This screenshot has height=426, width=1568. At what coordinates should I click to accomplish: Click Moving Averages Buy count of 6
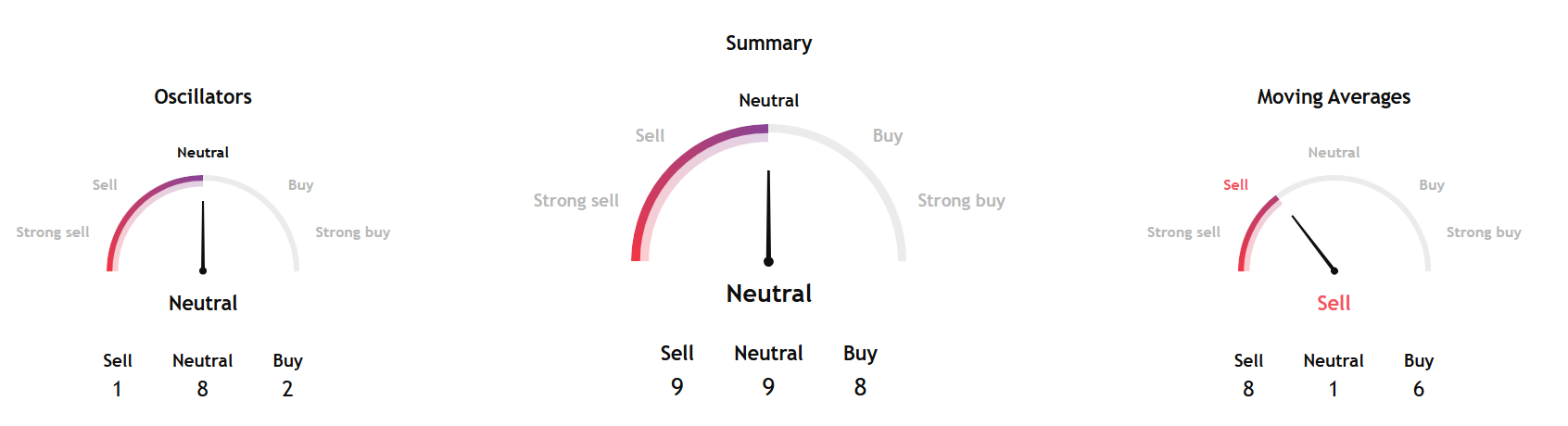pos(1418,389)
